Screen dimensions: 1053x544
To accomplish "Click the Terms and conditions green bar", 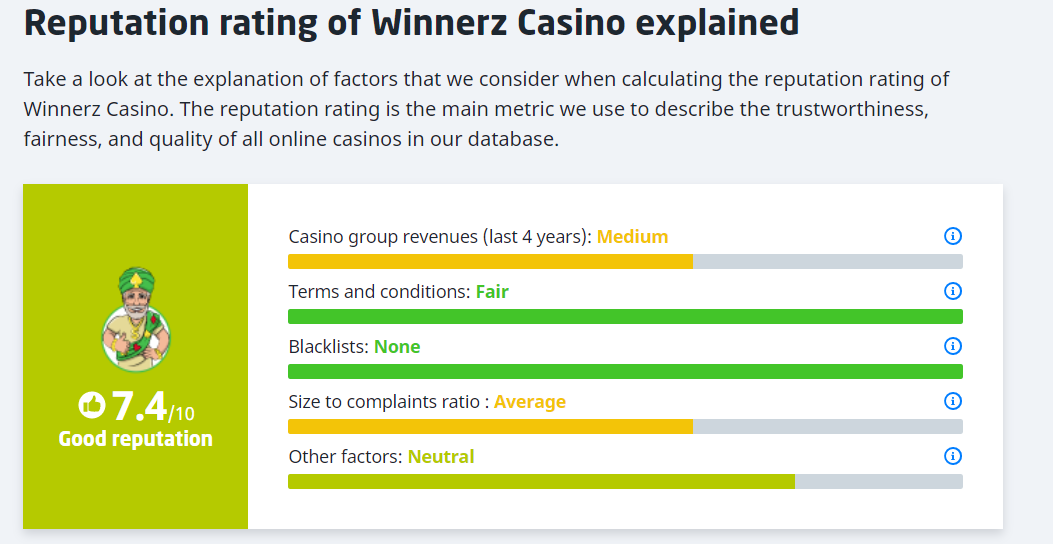I will (x=625, y=317).
